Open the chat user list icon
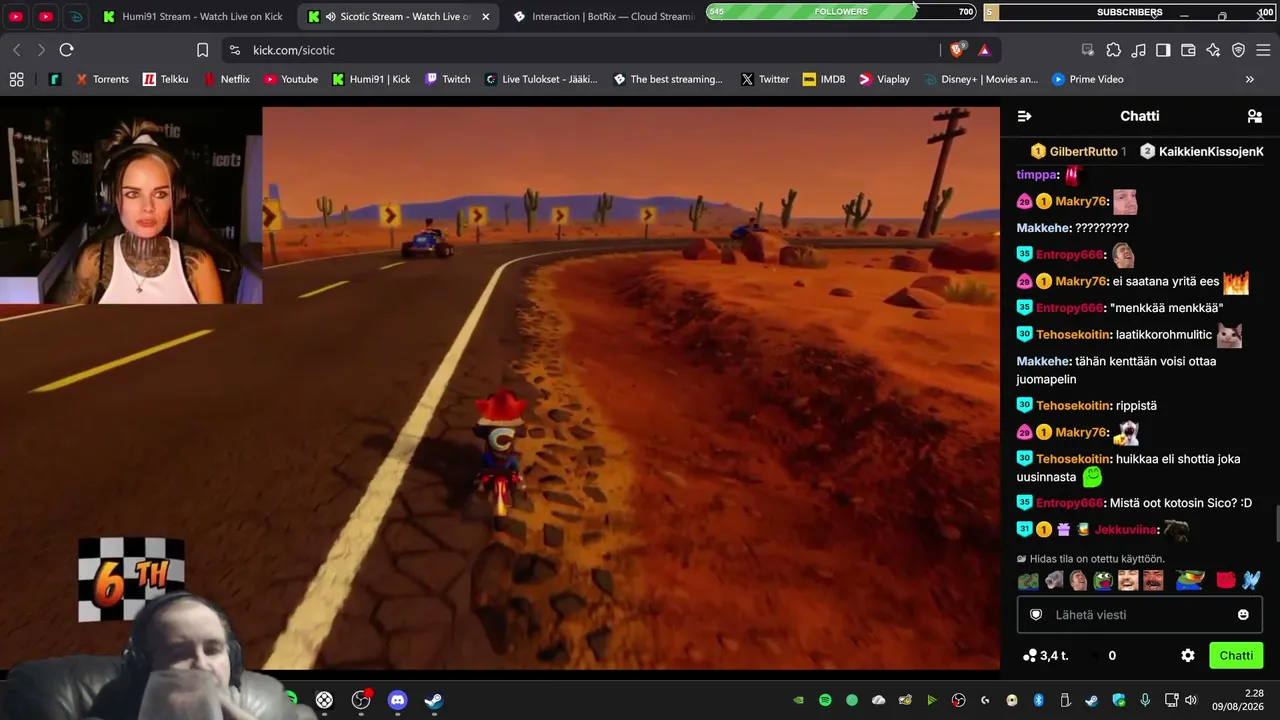1280x720 pixels. (1255, 116)
